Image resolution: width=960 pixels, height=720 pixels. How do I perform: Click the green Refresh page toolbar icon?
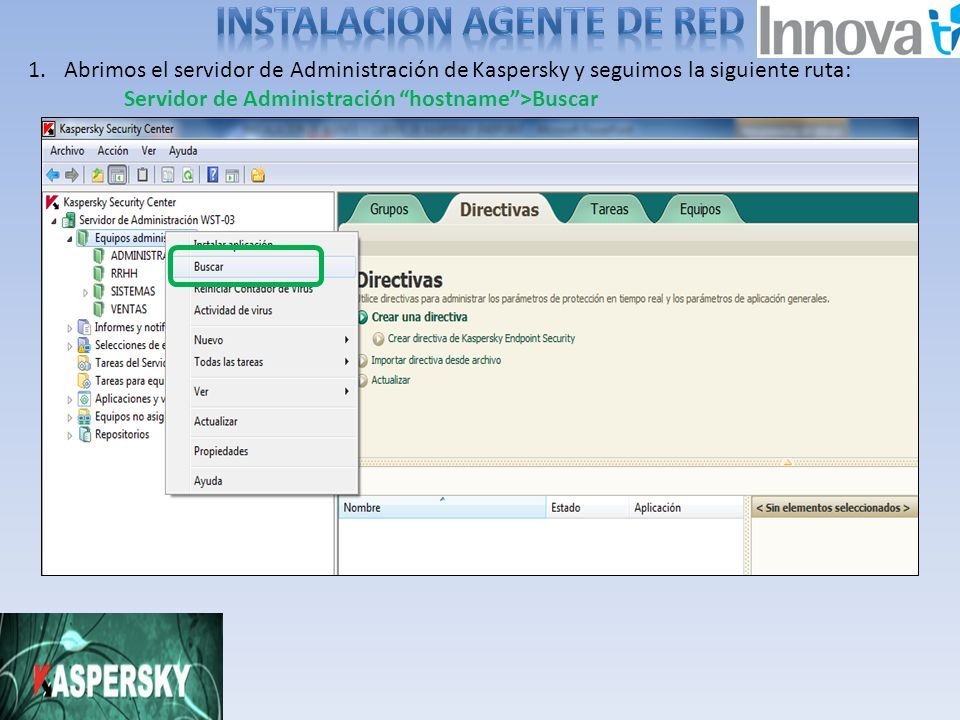coord(187,175)
